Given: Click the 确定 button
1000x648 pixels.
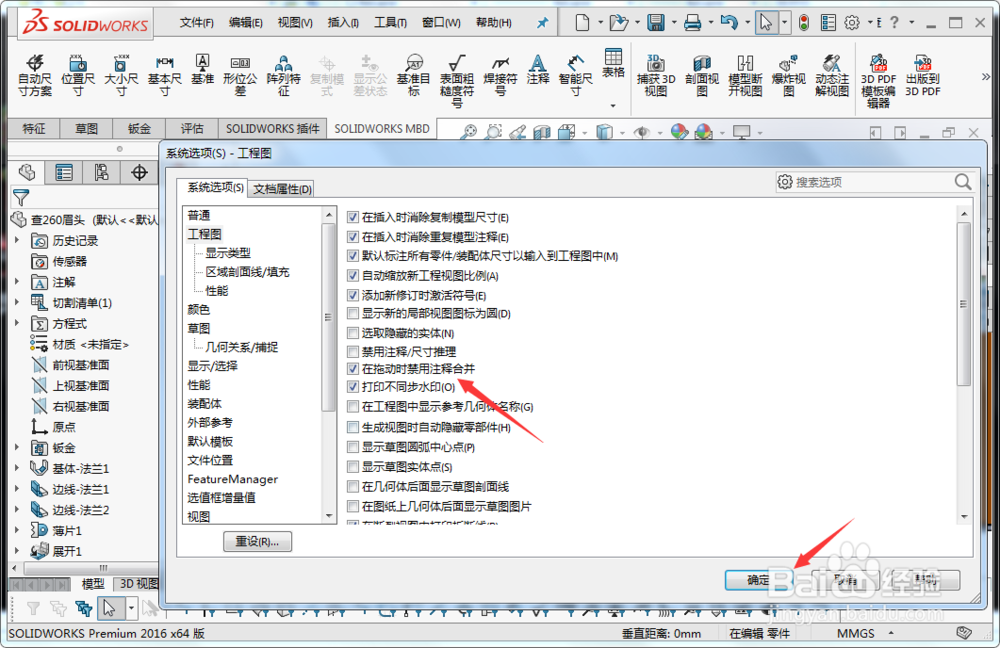Looking at the screenshot, I should click(758, 580).
